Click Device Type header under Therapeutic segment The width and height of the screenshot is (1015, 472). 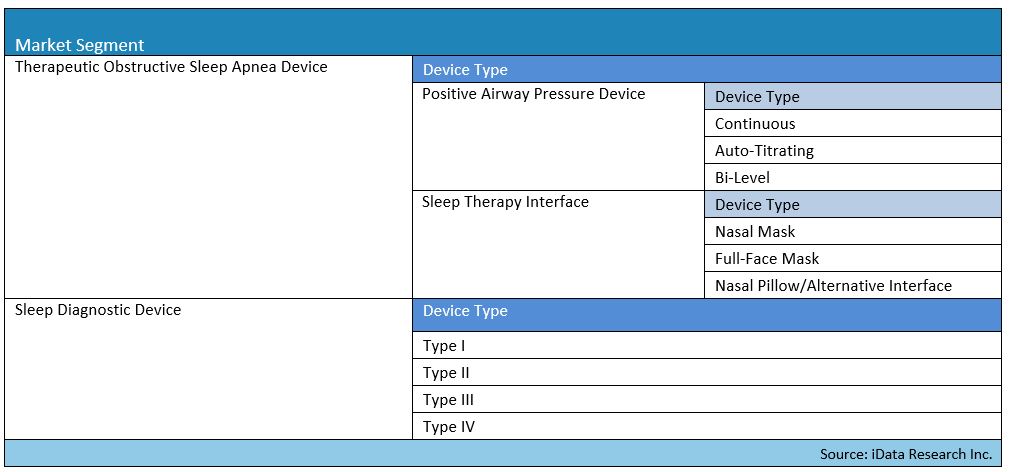(x=707, y=69)
